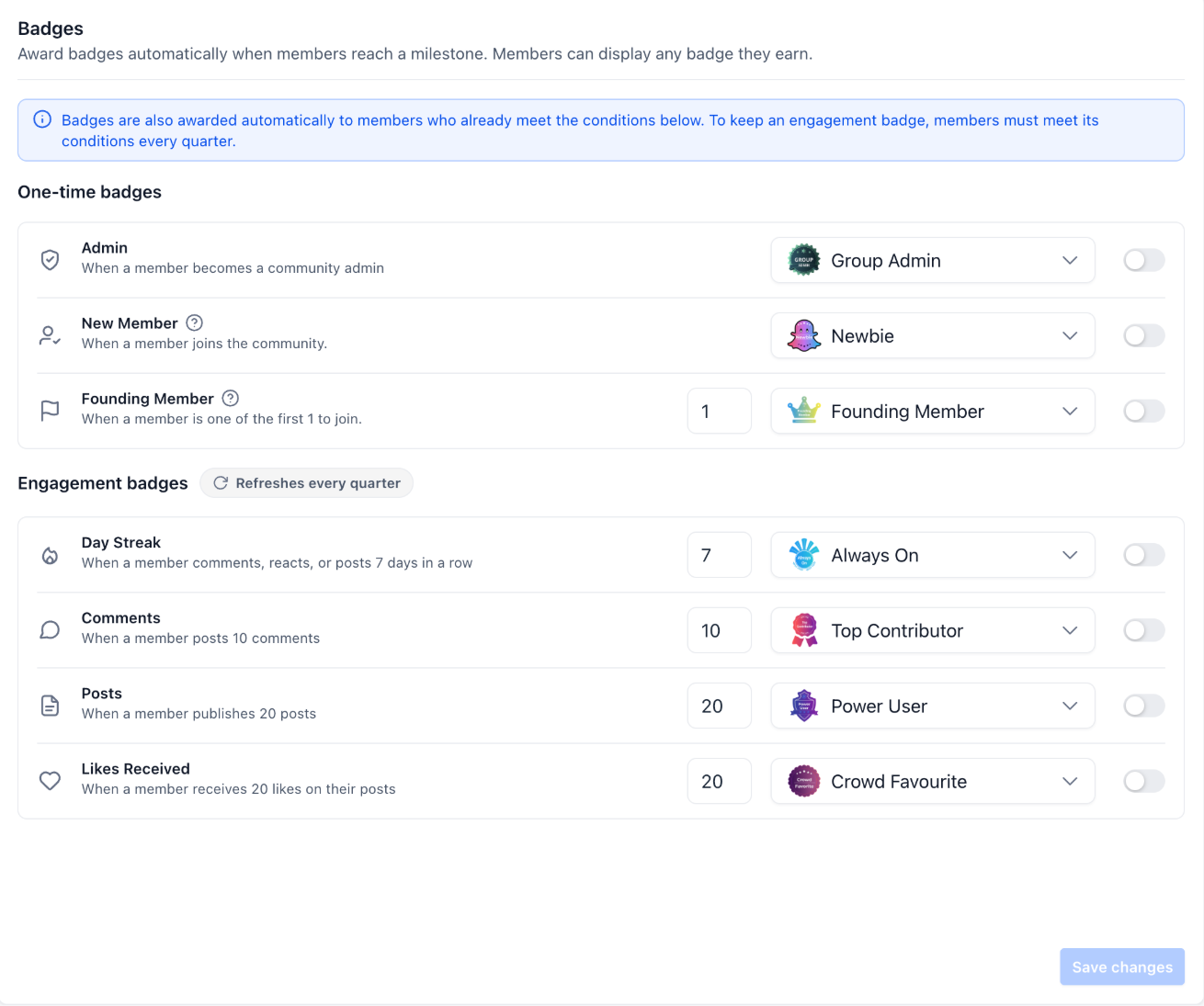Image resolution: width=1204 pixels, height=1006 pixels.
Task: Enable the New Member badge toggle
Action: [1144, 335]
